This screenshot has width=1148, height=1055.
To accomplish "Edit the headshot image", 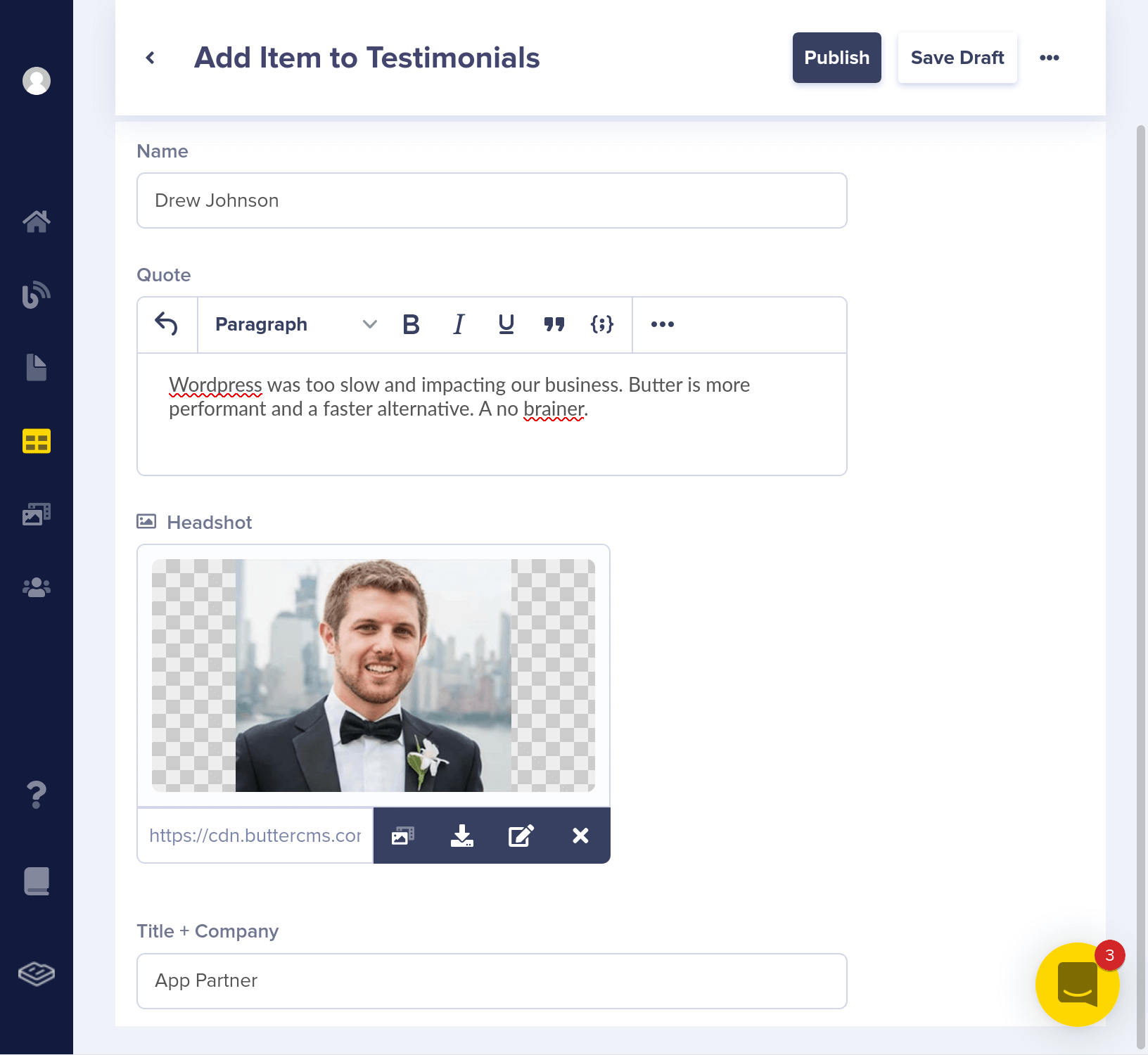I will 521,836.
